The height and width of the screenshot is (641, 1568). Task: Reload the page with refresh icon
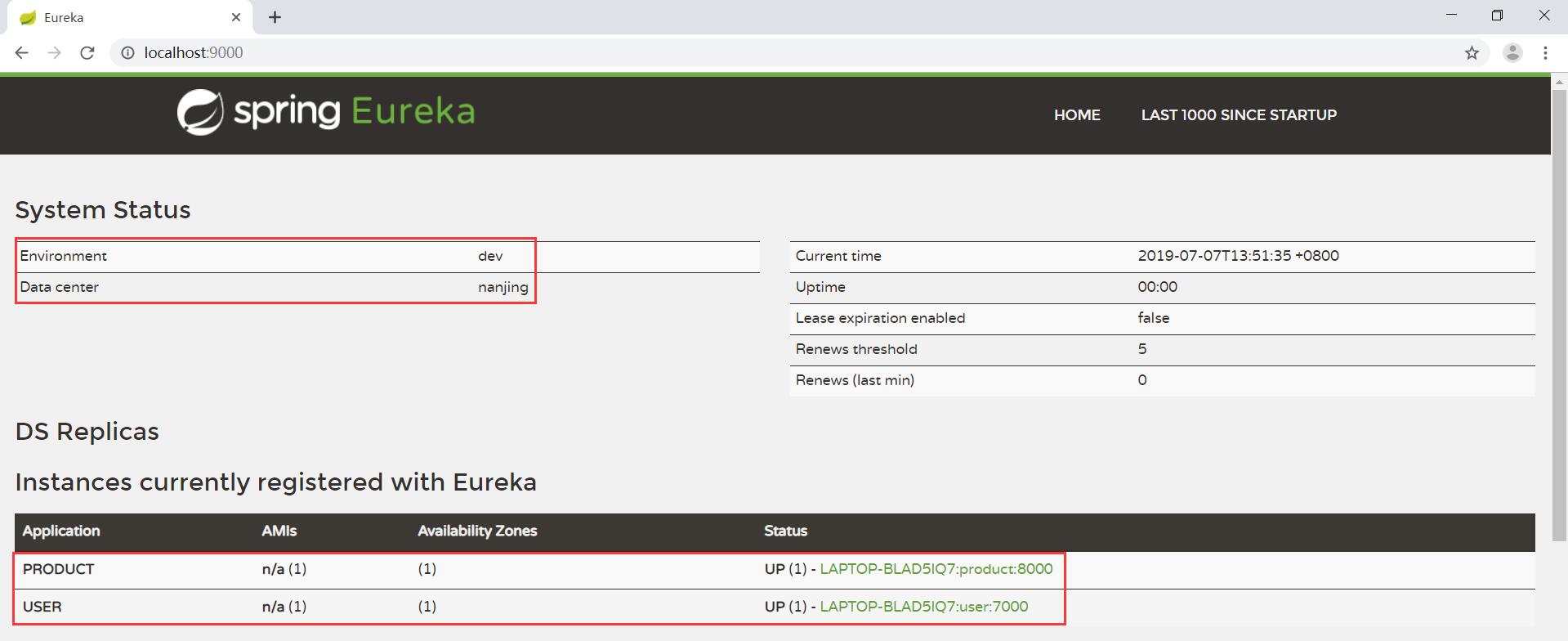(87, 53)
